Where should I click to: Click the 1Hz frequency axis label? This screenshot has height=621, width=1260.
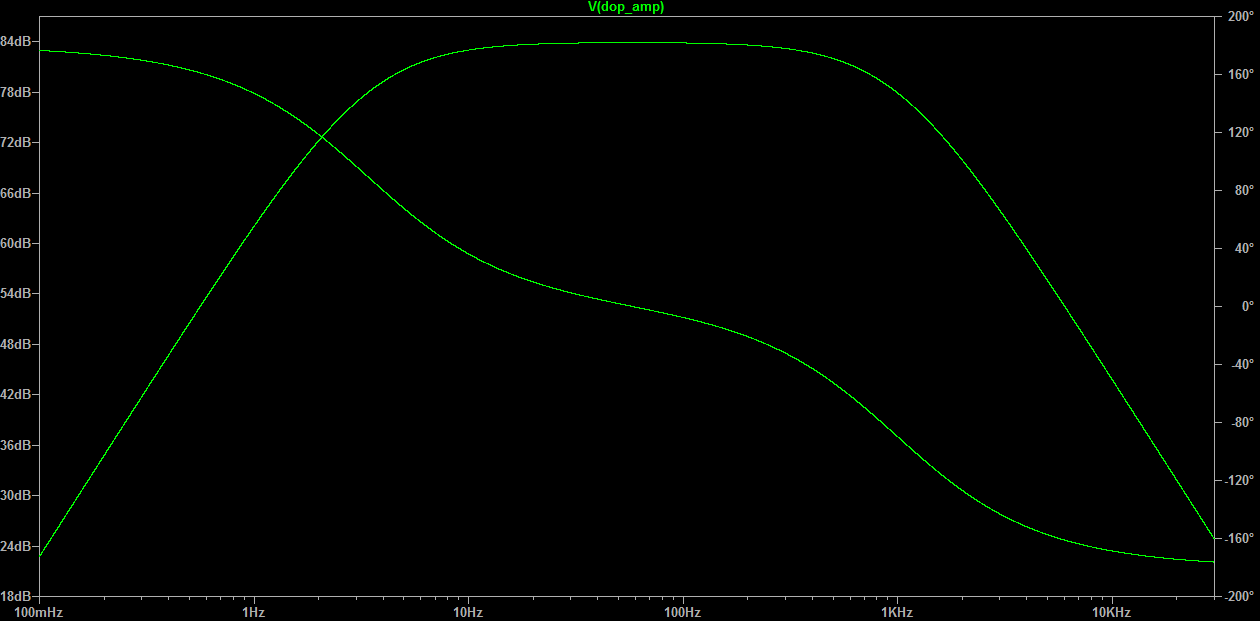click(x=253, y=612)
